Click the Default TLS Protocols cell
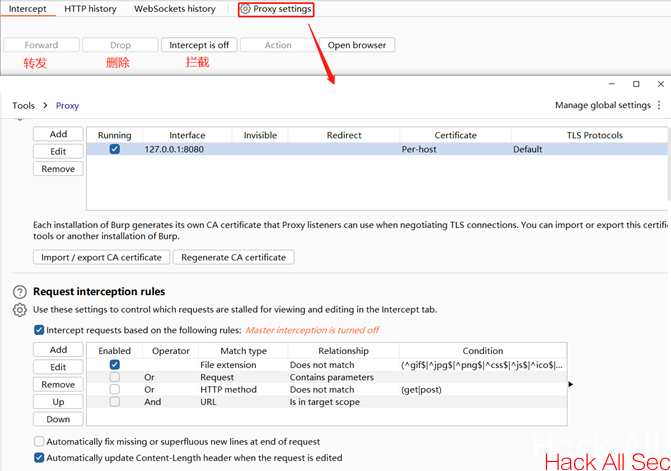671x471 pixels. (589, 149)
